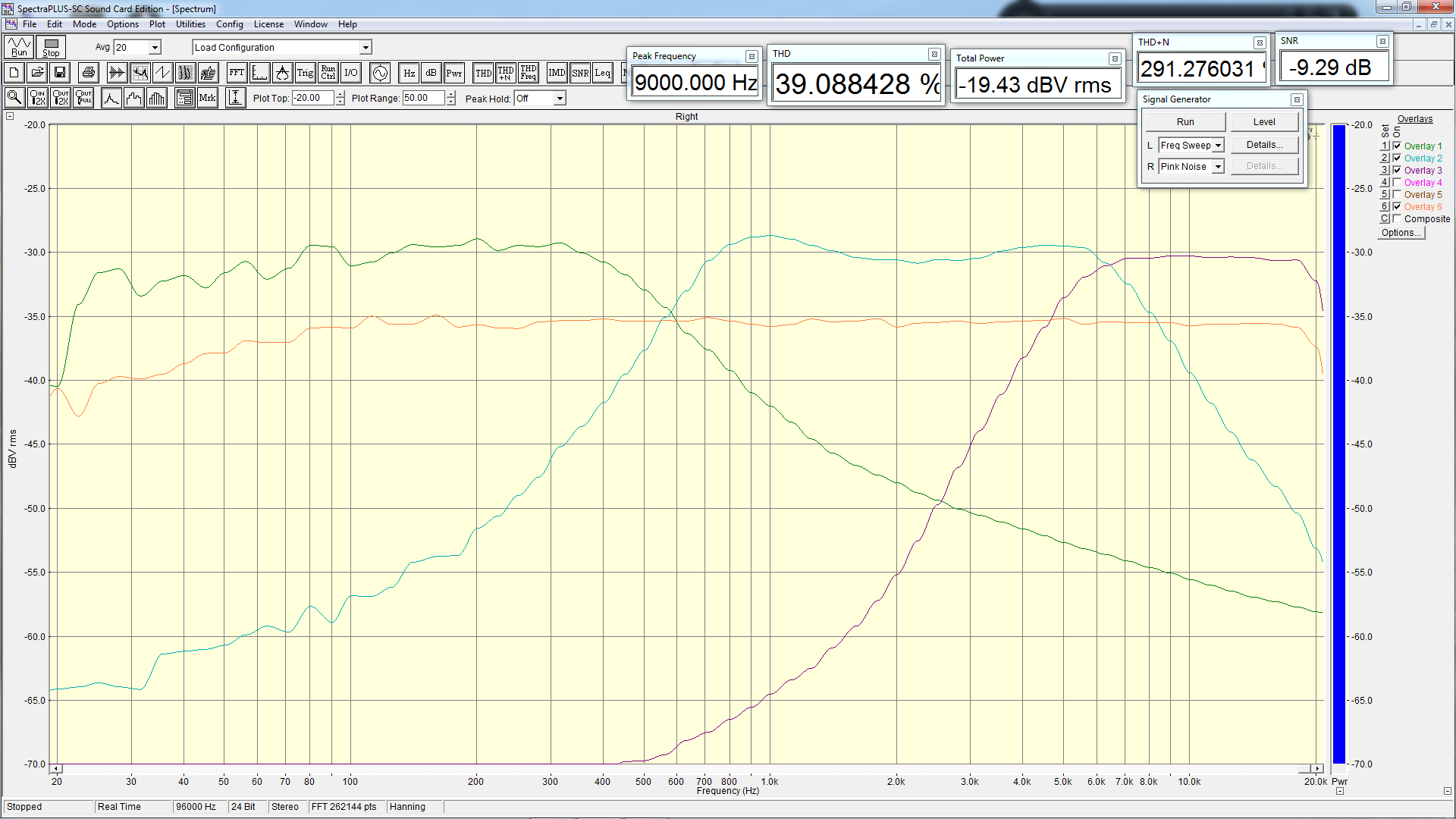The height and width of the screenshot is (819, 1456).
Task: Open left channel Freq Sweep dropdown
Action: coord(1218,145)
